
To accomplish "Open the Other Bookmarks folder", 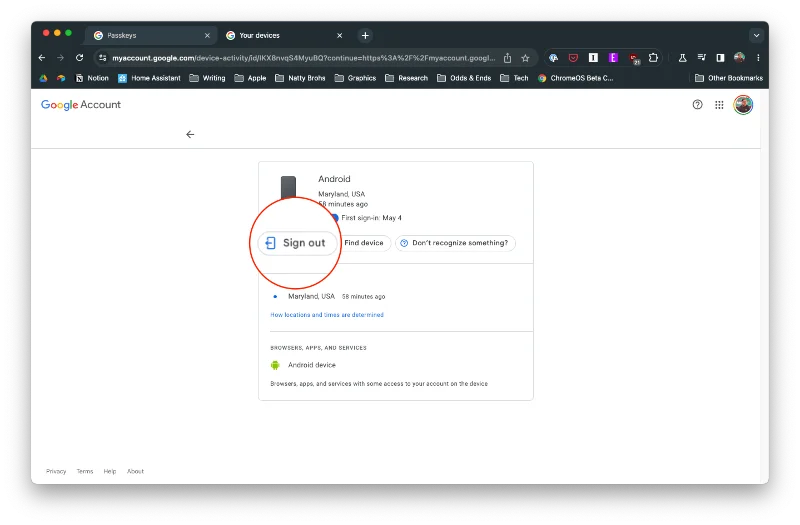I will [x=729, y=78].
